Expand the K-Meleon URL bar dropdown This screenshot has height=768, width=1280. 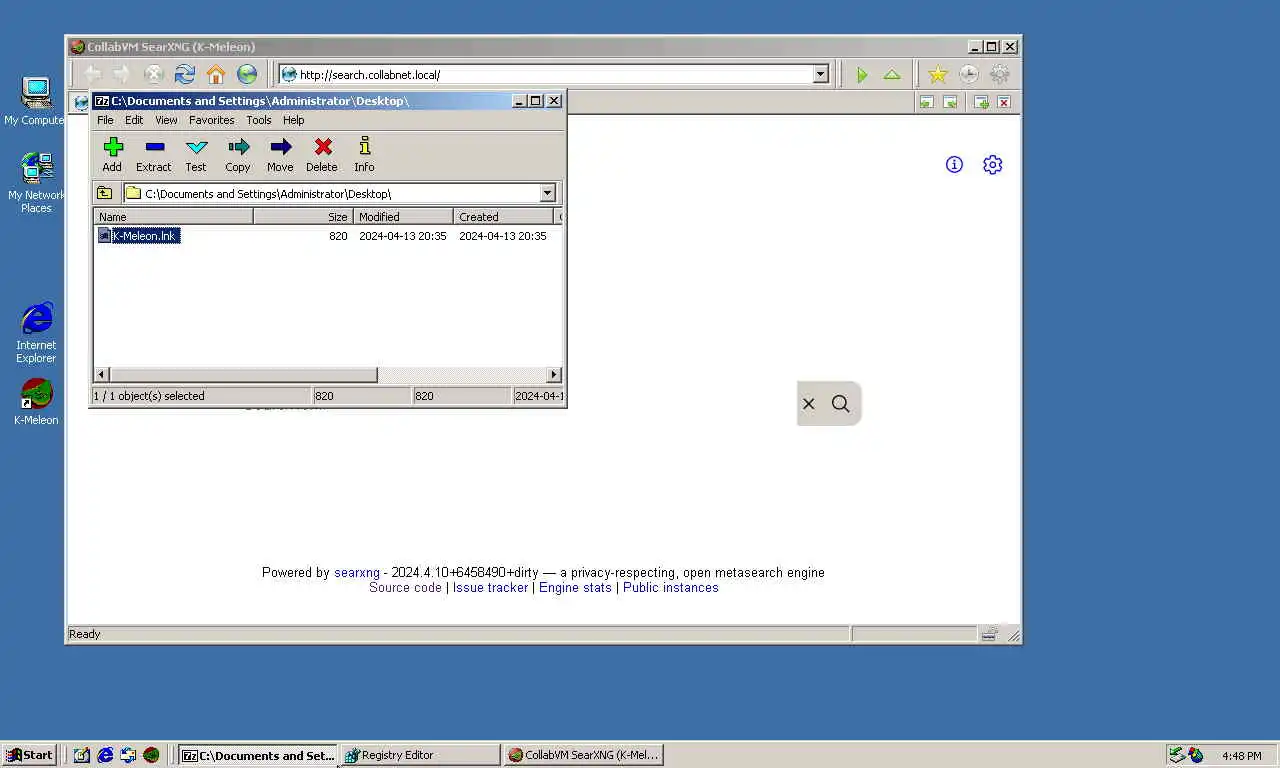point(820,74)
